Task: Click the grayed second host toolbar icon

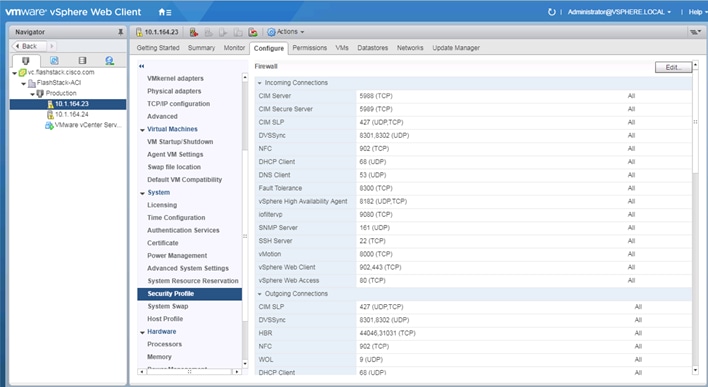Action: coord(209,32)
